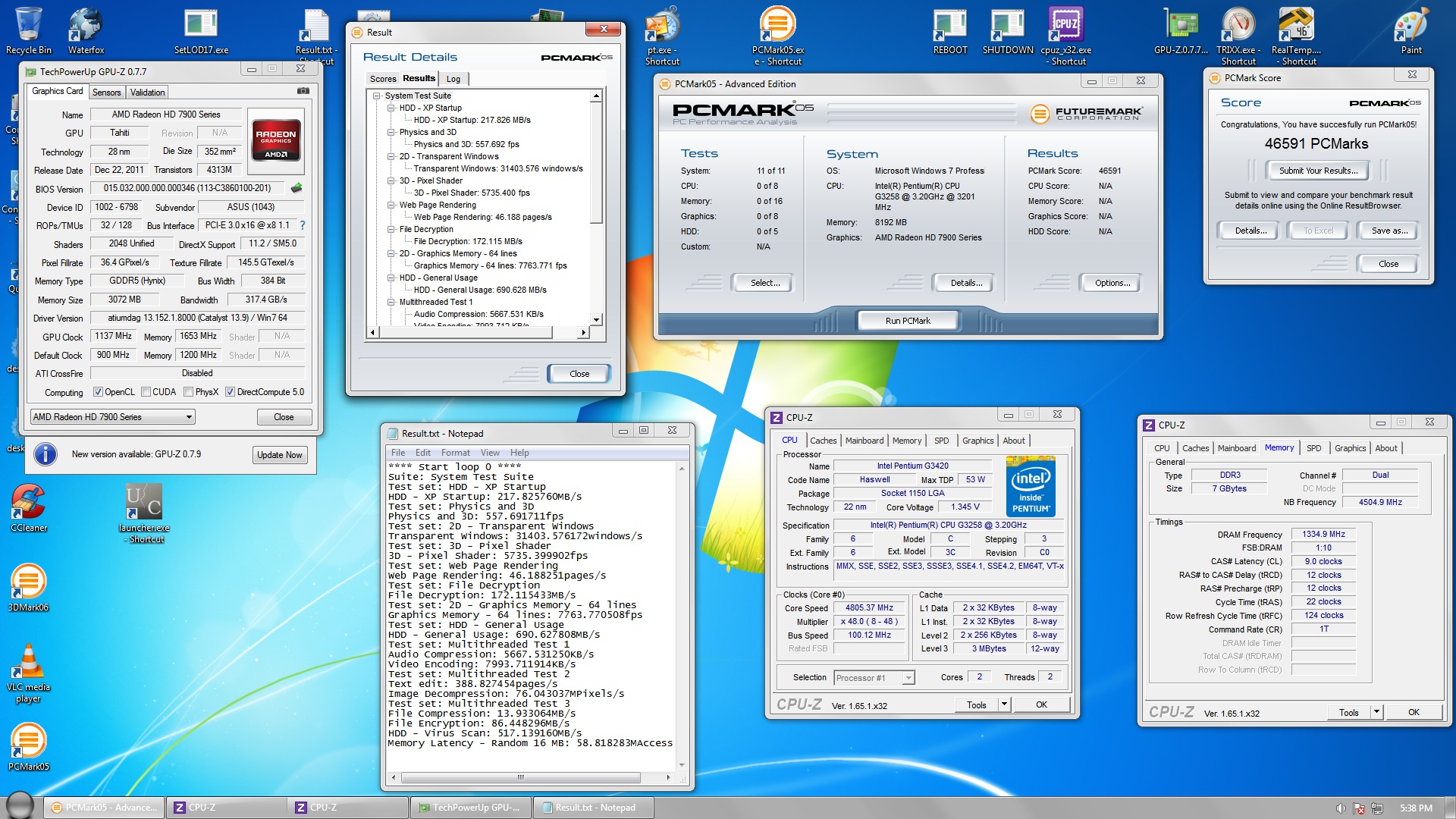Click the GPU Name field in GPU-Z
Screen dimensions: 1456x819
[x=166, y=115]
